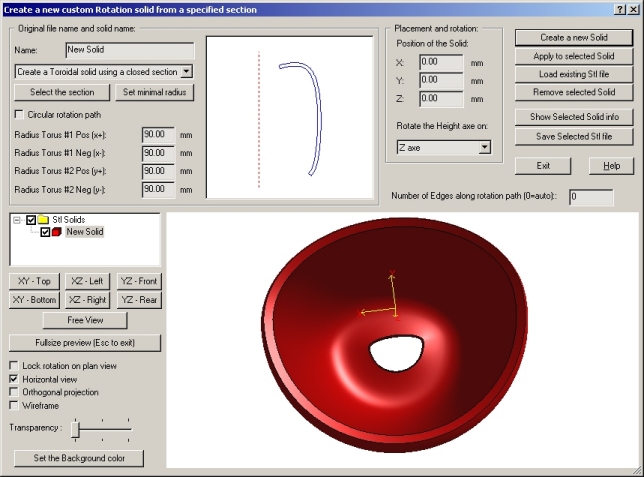Viewport: 644px width, 477px height.
Task: Toggle Lock rotation on plan view
Action: 14,365
